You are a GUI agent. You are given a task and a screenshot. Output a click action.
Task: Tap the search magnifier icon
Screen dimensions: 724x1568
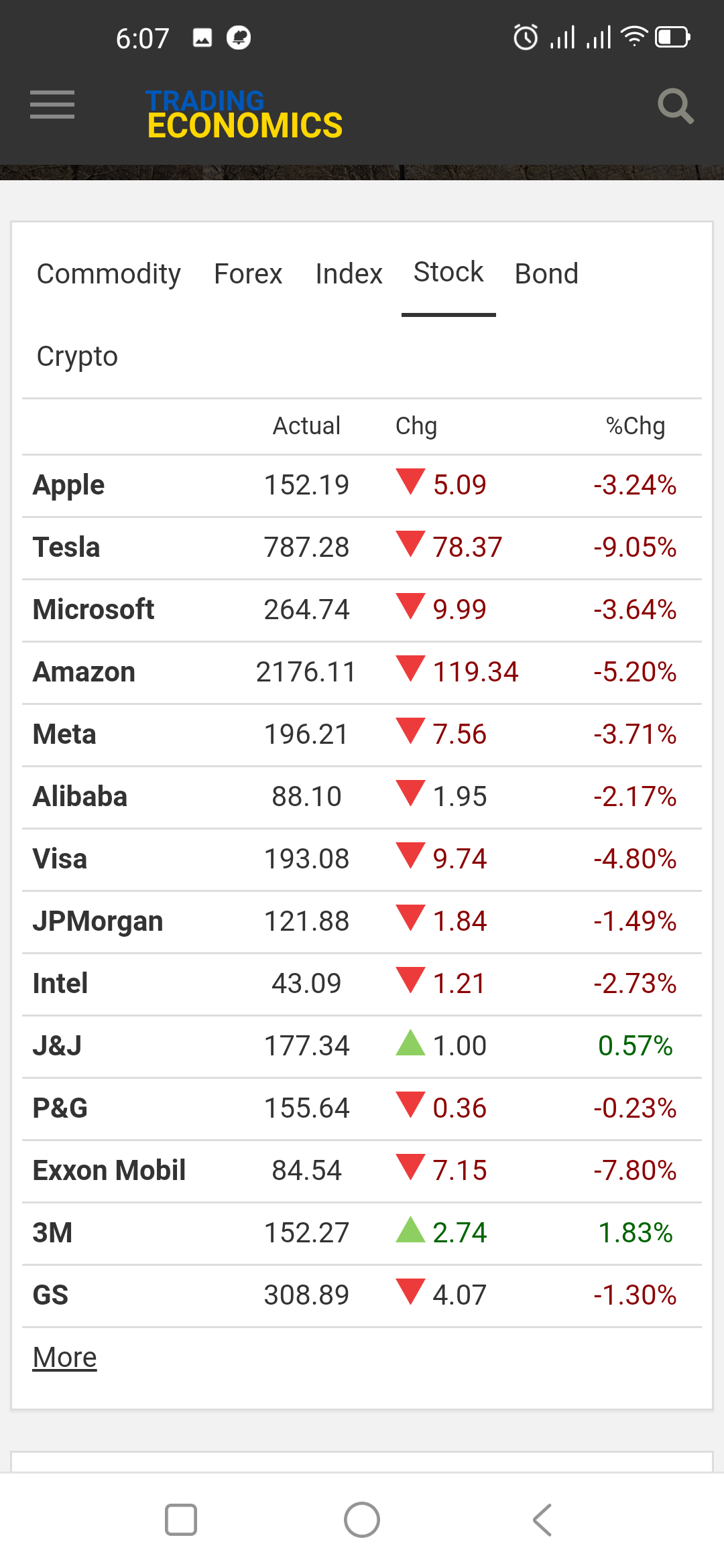675,106
